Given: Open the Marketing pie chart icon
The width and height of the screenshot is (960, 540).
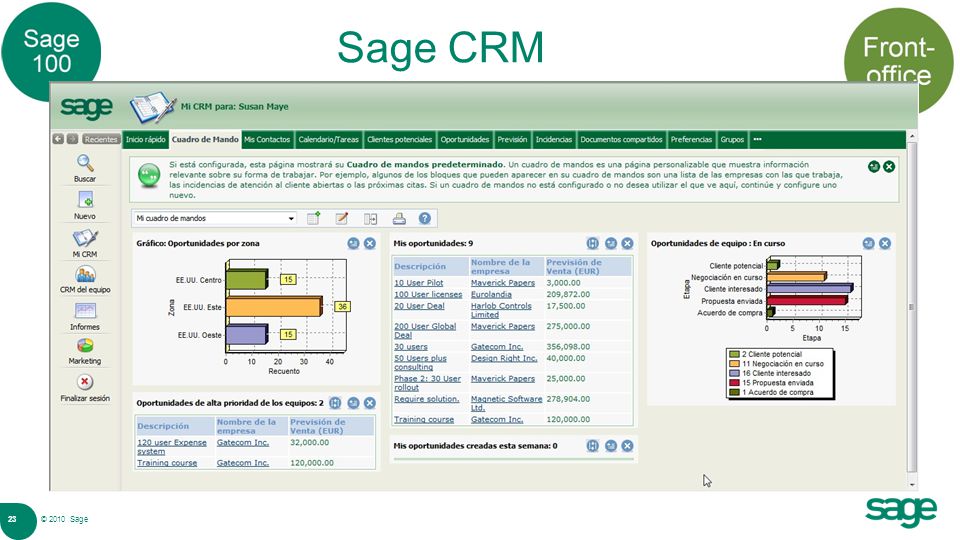Looking at the screenshot, I should tap(85, 346).
